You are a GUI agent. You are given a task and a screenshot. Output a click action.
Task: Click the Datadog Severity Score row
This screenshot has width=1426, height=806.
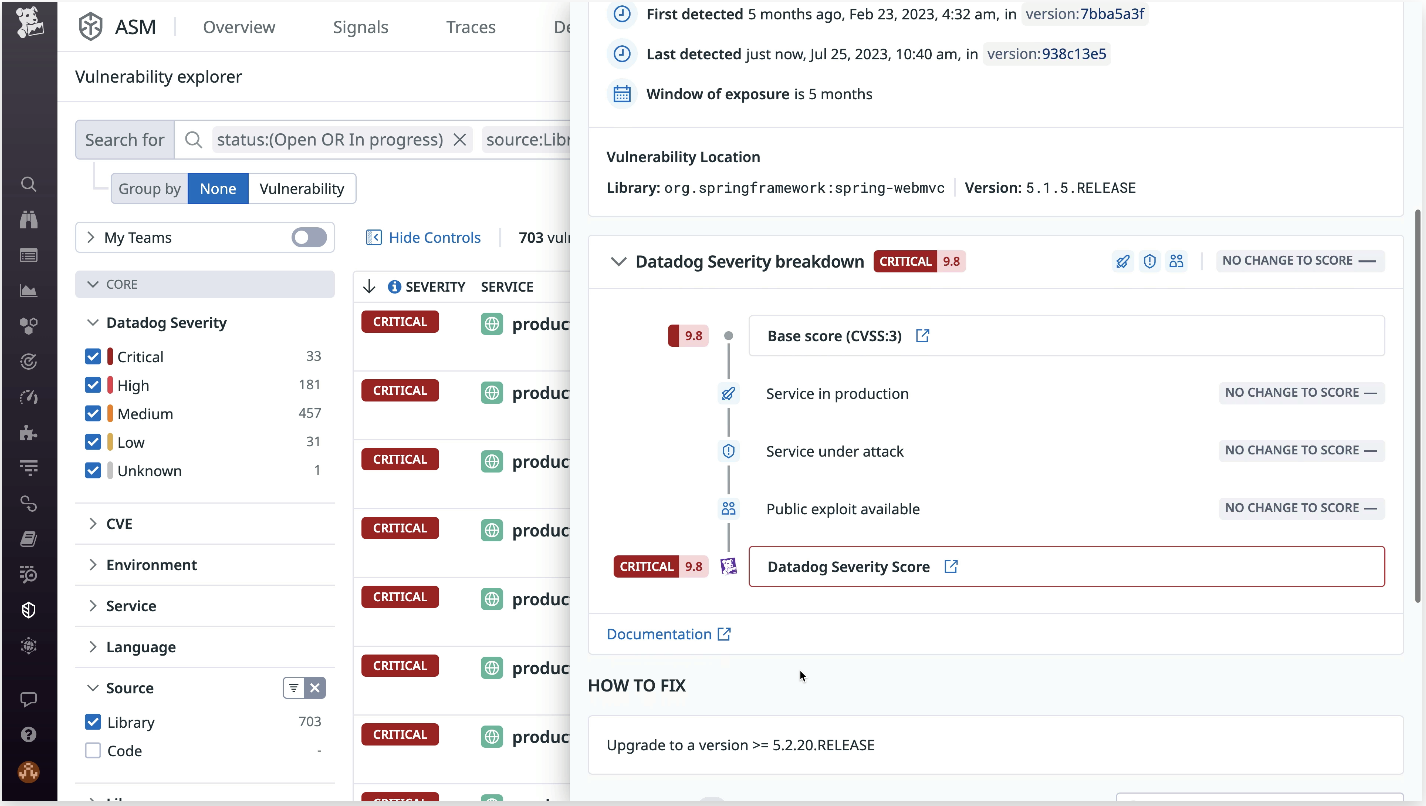(x=1067, y=567)
